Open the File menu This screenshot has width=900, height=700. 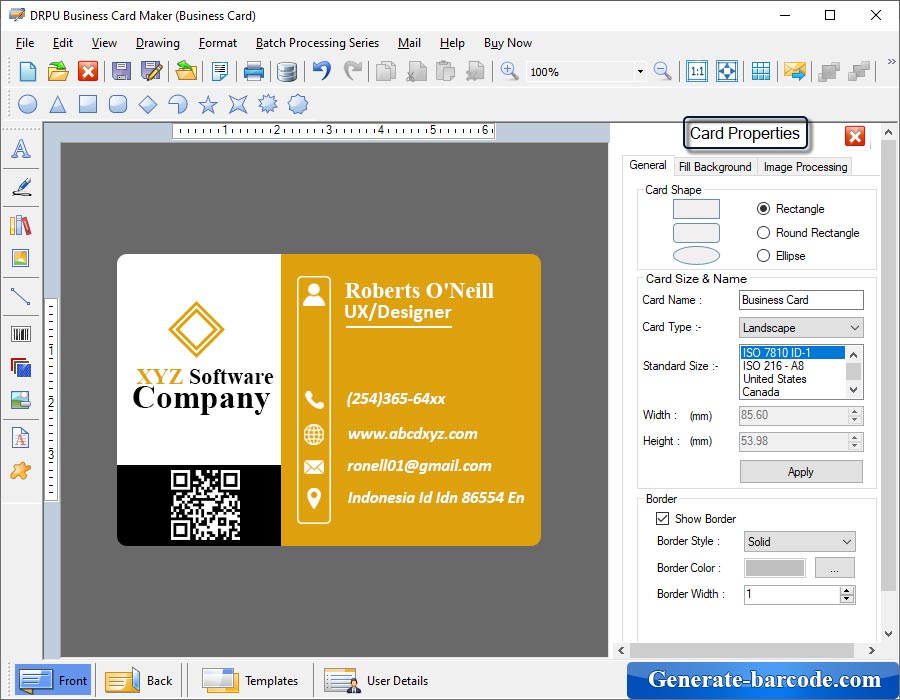[25, 43]
